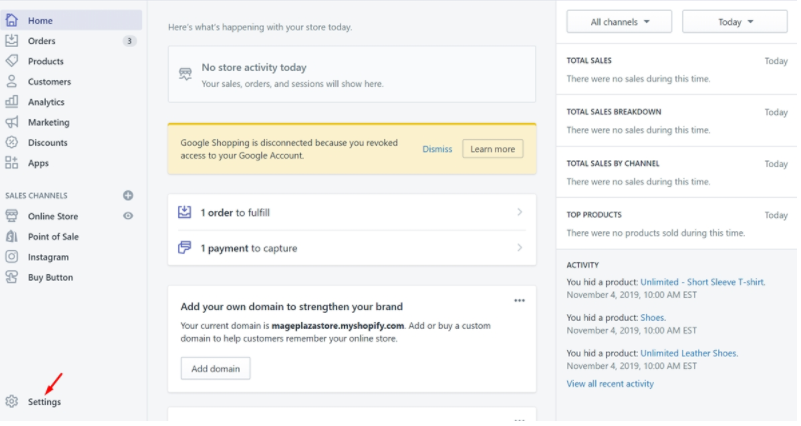Click the Products tag icon
801x426 pixels.
tap(12, 61)
